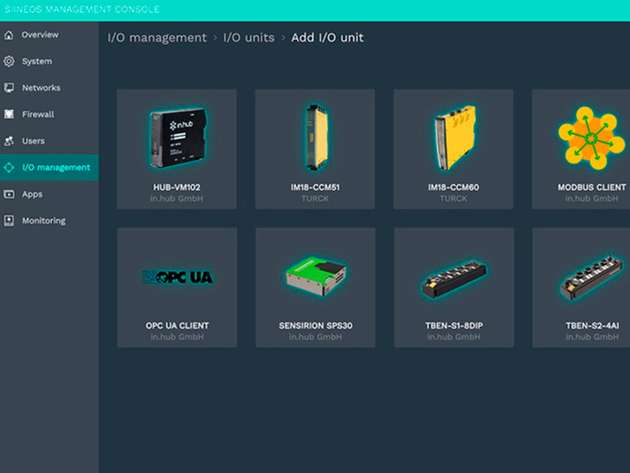
Task: Open the Apps section
Action: (x=49, y=194)
